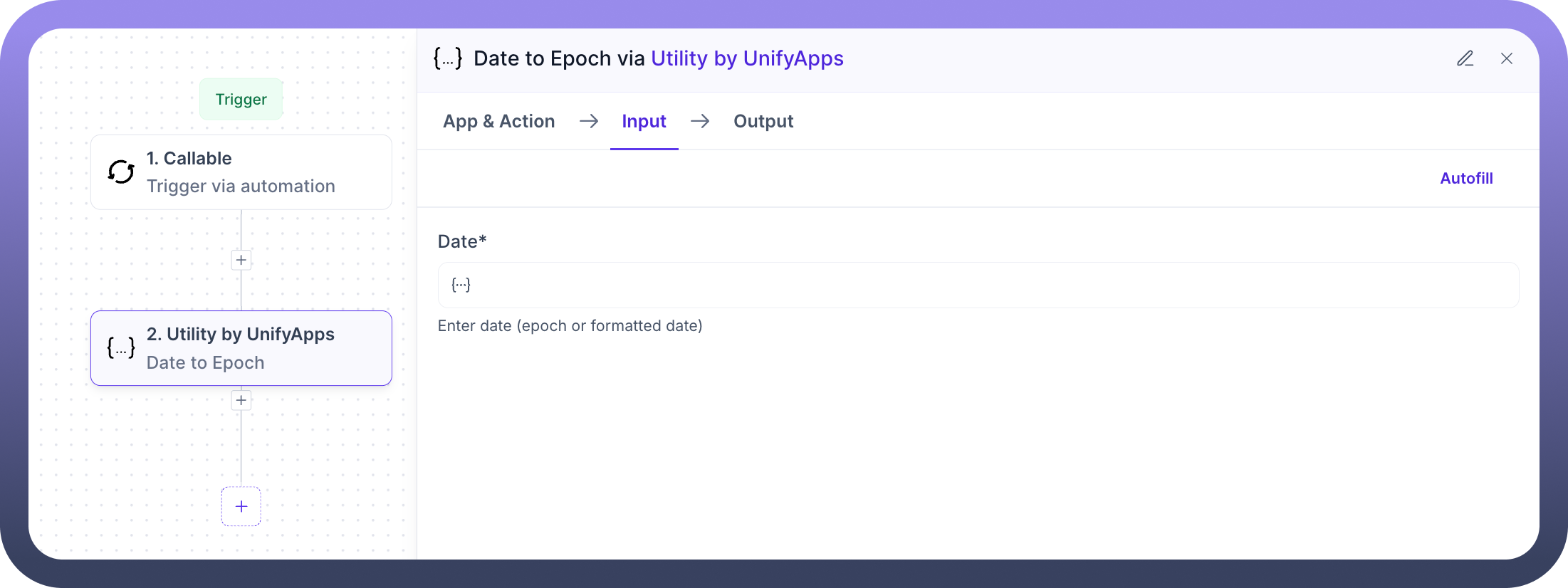Open the App & Action tab
The image size is (1568, 588).
point(498,121)
